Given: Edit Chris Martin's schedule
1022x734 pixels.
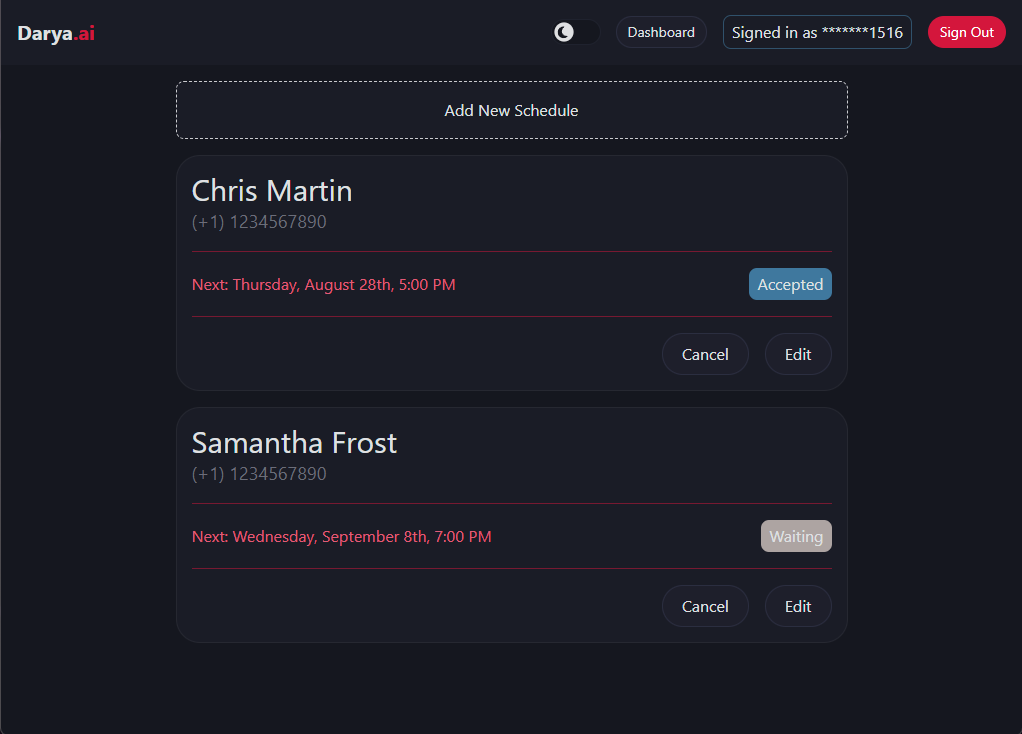Looking at the screenshot, I should pyautogui.click(x=798, y=354).
